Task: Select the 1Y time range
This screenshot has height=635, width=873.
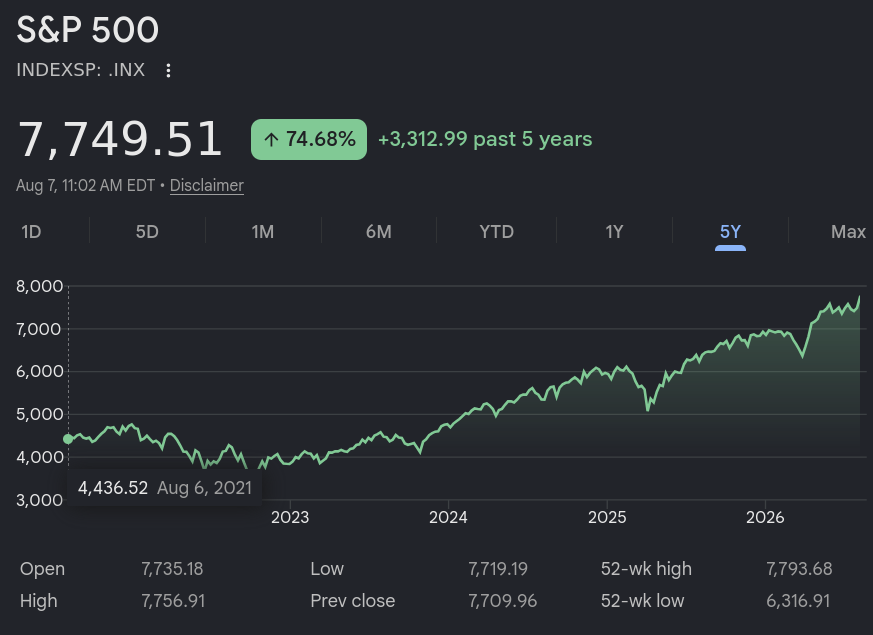Action: tap(614, 232)
